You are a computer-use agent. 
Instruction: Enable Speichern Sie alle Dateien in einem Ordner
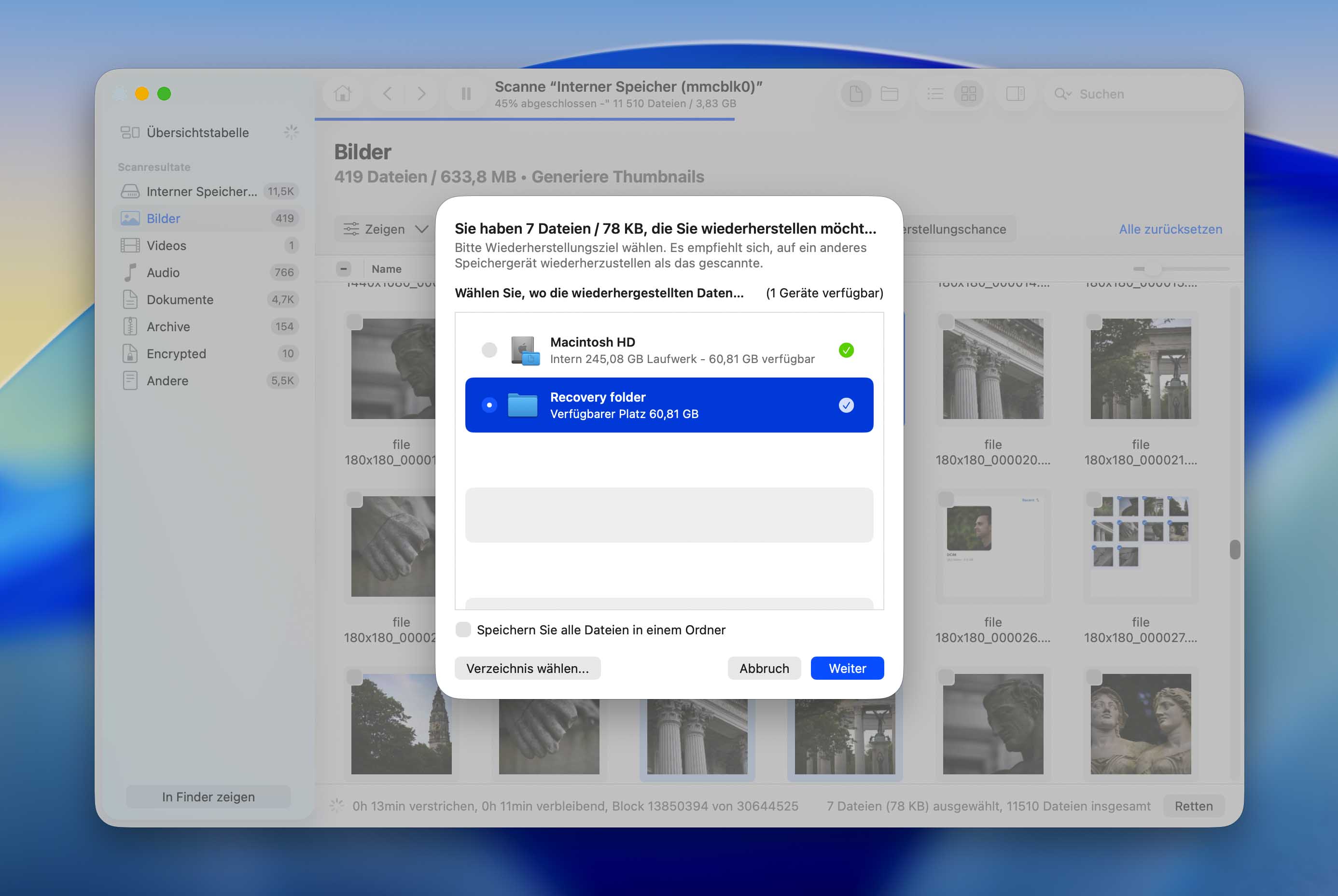click(x=463, y=630)
